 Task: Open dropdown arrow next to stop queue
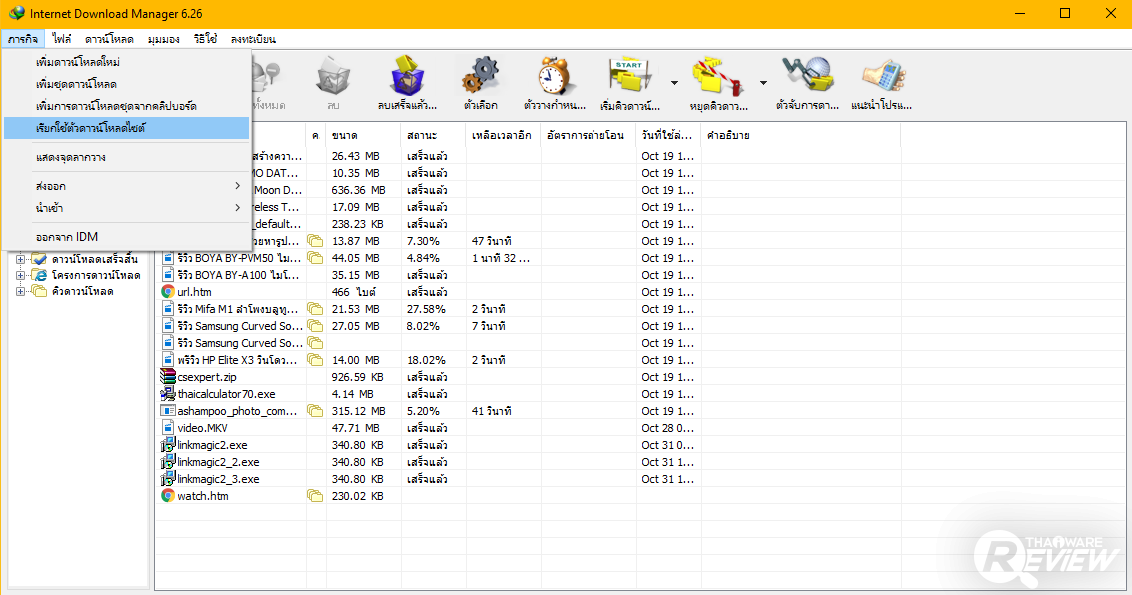(763, 83)
